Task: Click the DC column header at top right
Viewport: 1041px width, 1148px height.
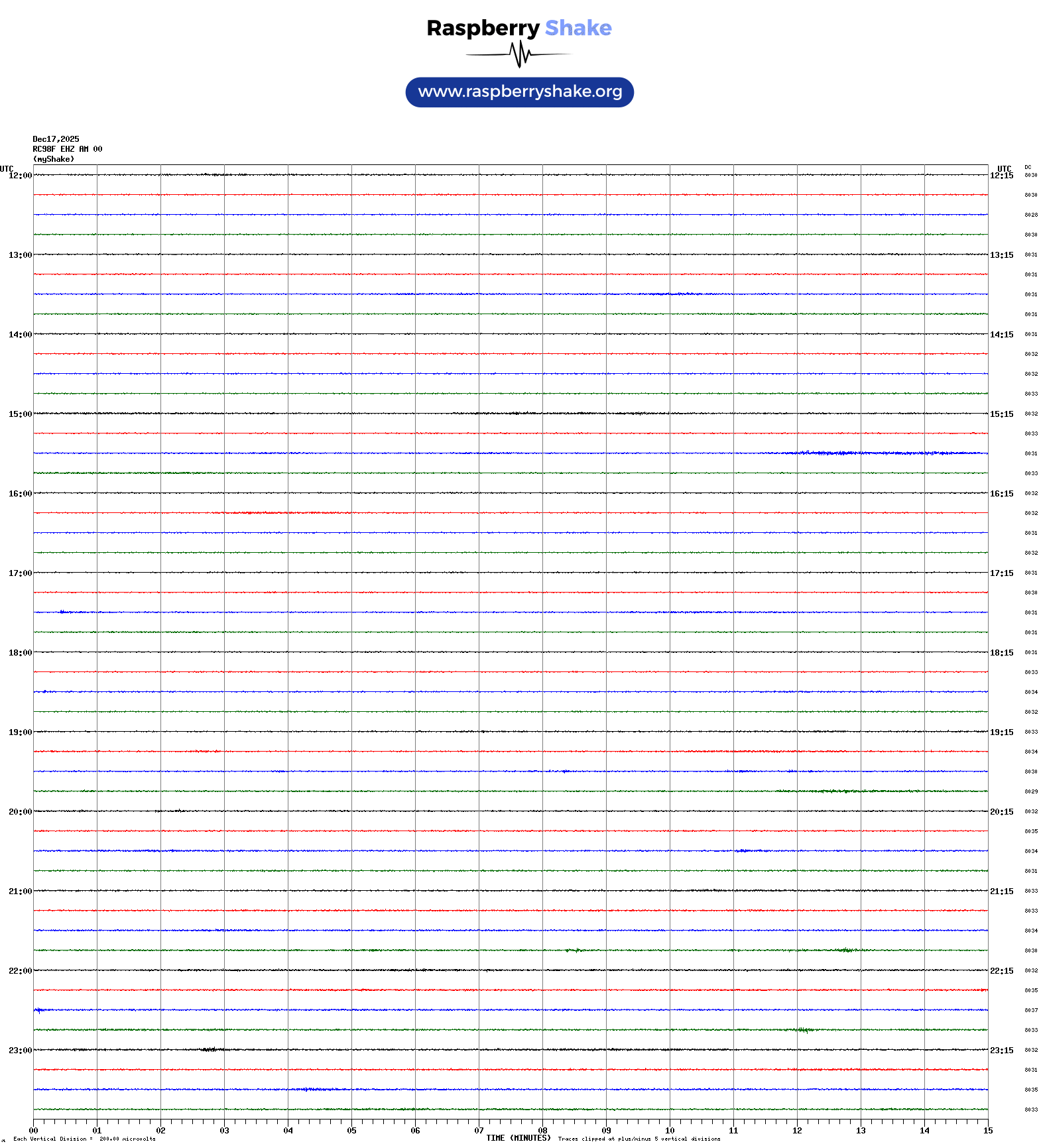Action: pyautogui.click(x=1028, y=168)
